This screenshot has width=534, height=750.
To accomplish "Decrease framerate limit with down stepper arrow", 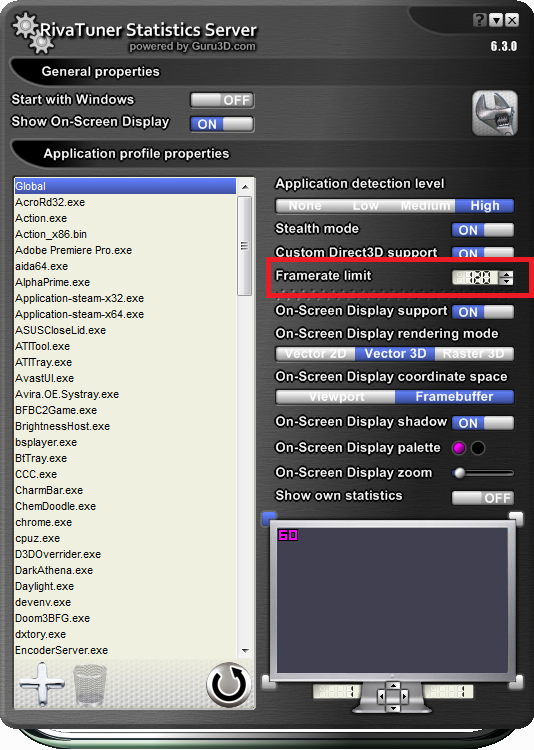I will pos(506,281).
